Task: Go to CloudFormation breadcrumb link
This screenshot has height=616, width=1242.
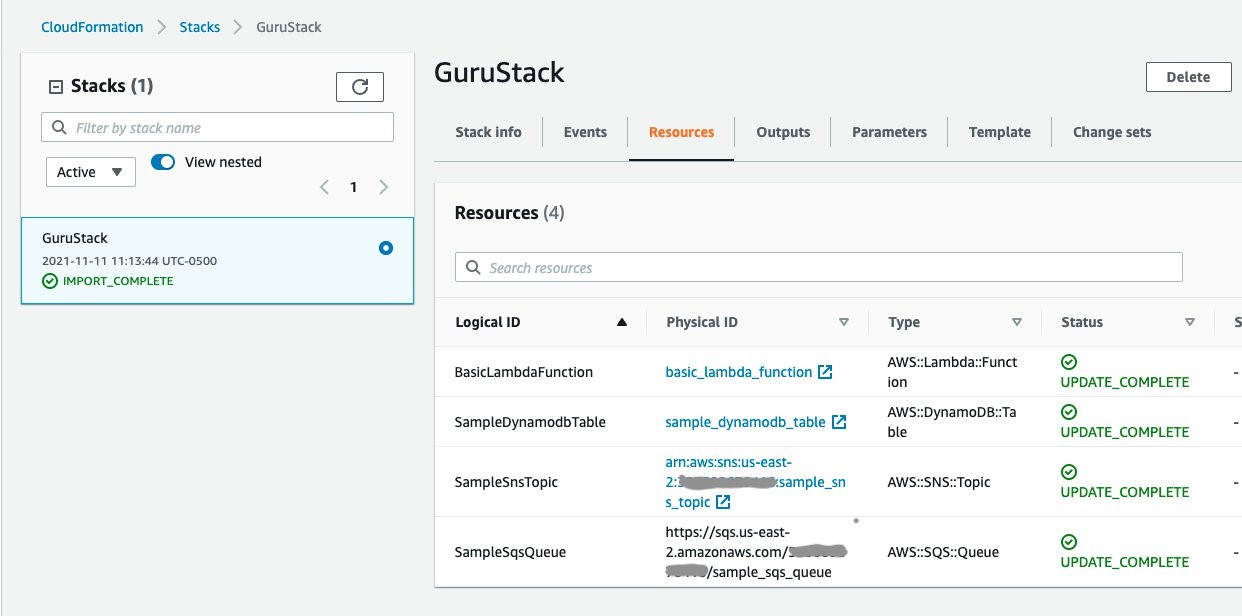Action: [92, 27]
